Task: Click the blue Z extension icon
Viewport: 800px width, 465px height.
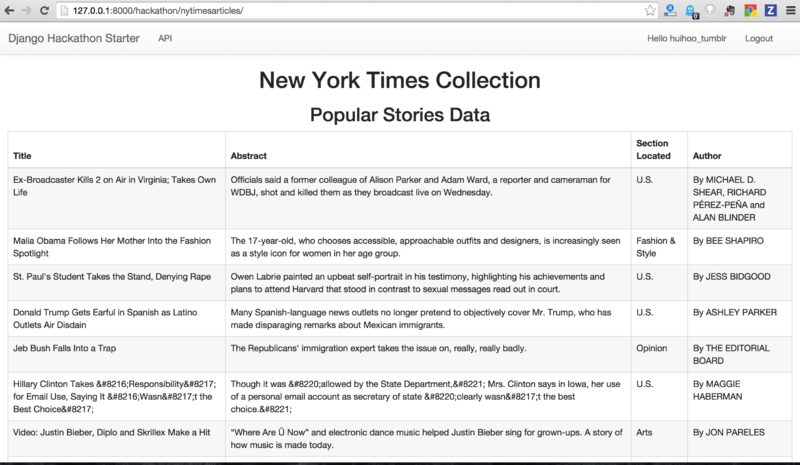Action: point(770,10)
